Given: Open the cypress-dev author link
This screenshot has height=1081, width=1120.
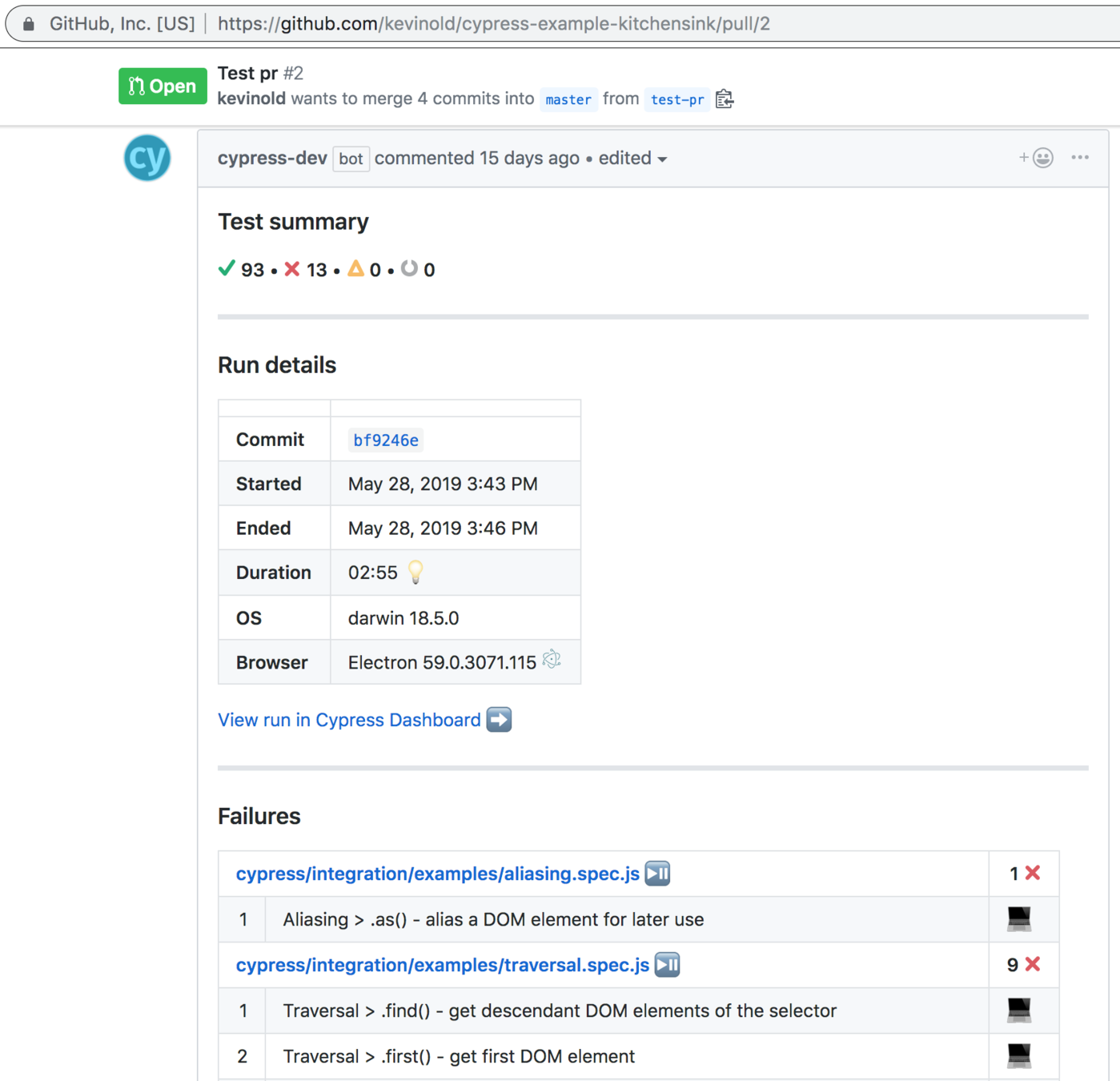Looking at the screenshot, I should pyautogui.click(x=272, y=159).
